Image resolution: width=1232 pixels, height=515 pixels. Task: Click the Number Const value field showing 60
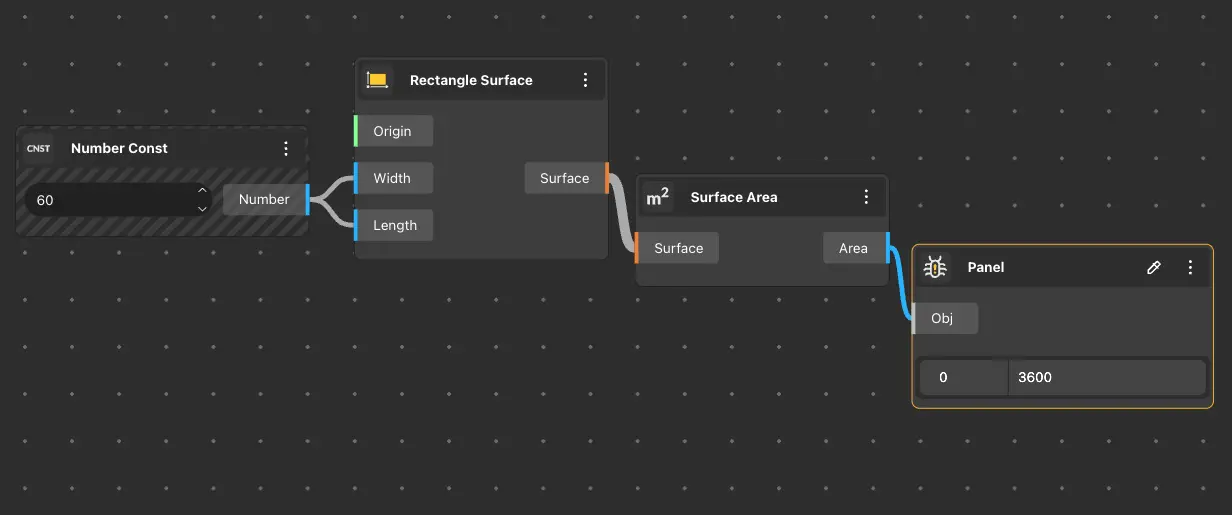105,200
